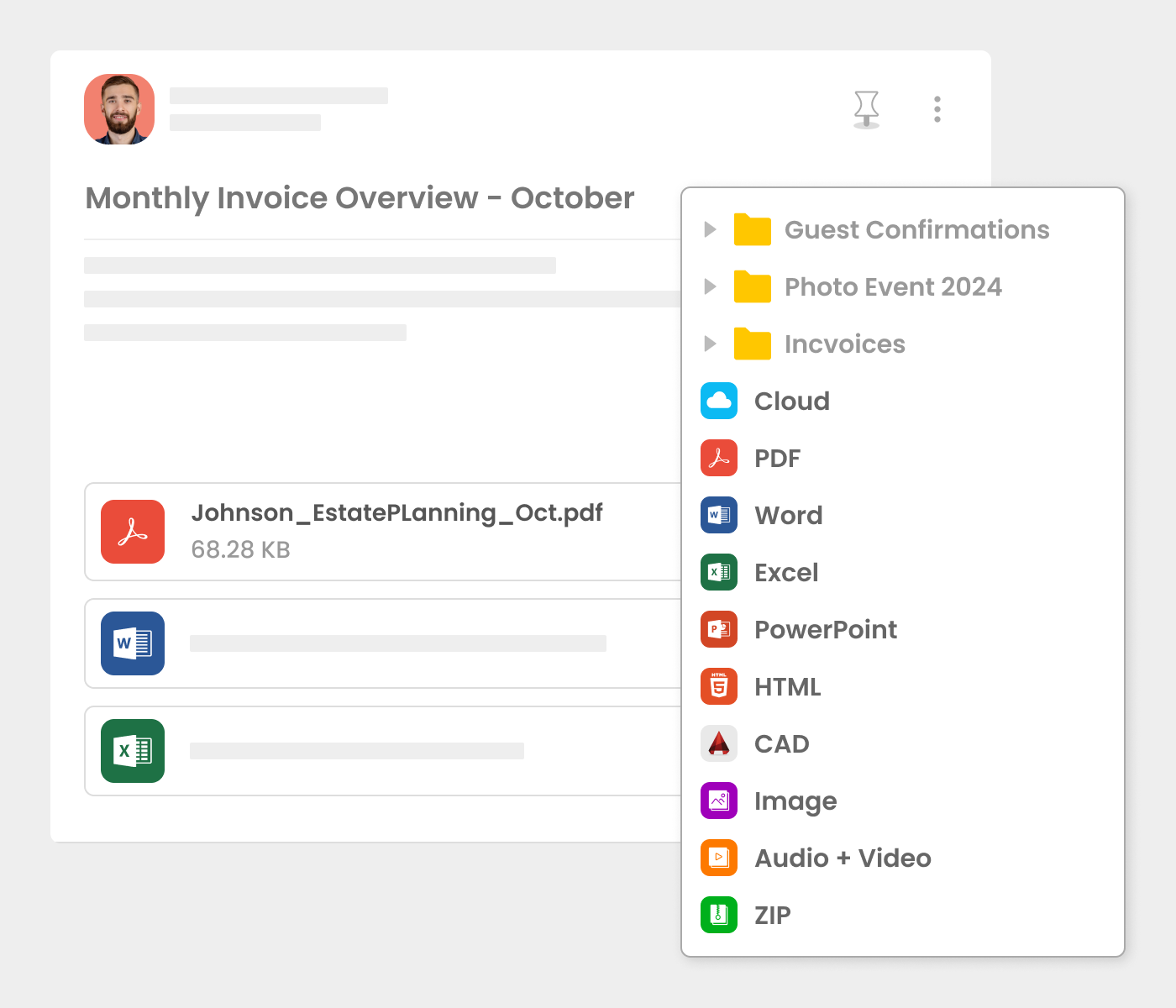Click the sender's profile avatar
The image size is (1176, 1008).
(x=119, y=109)
